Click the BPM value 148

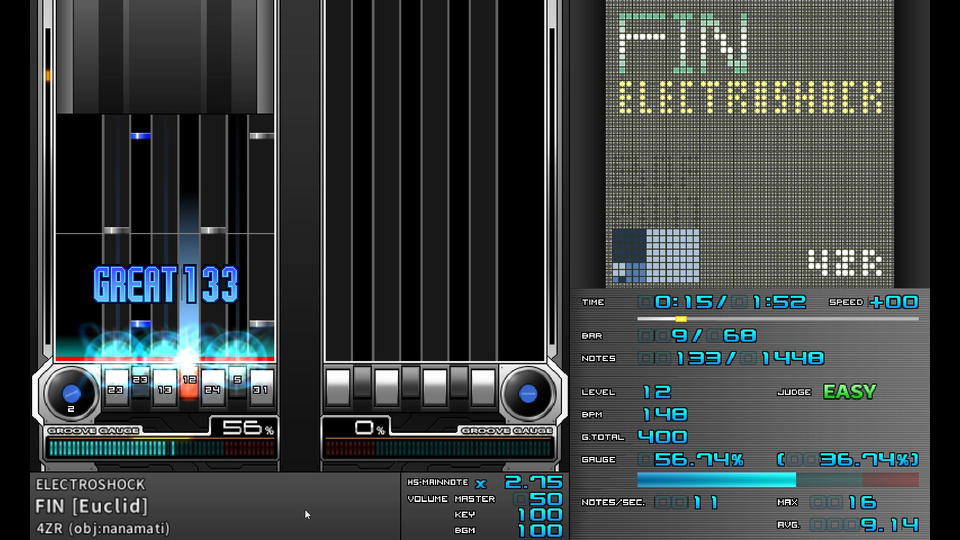tap(665, 414)
